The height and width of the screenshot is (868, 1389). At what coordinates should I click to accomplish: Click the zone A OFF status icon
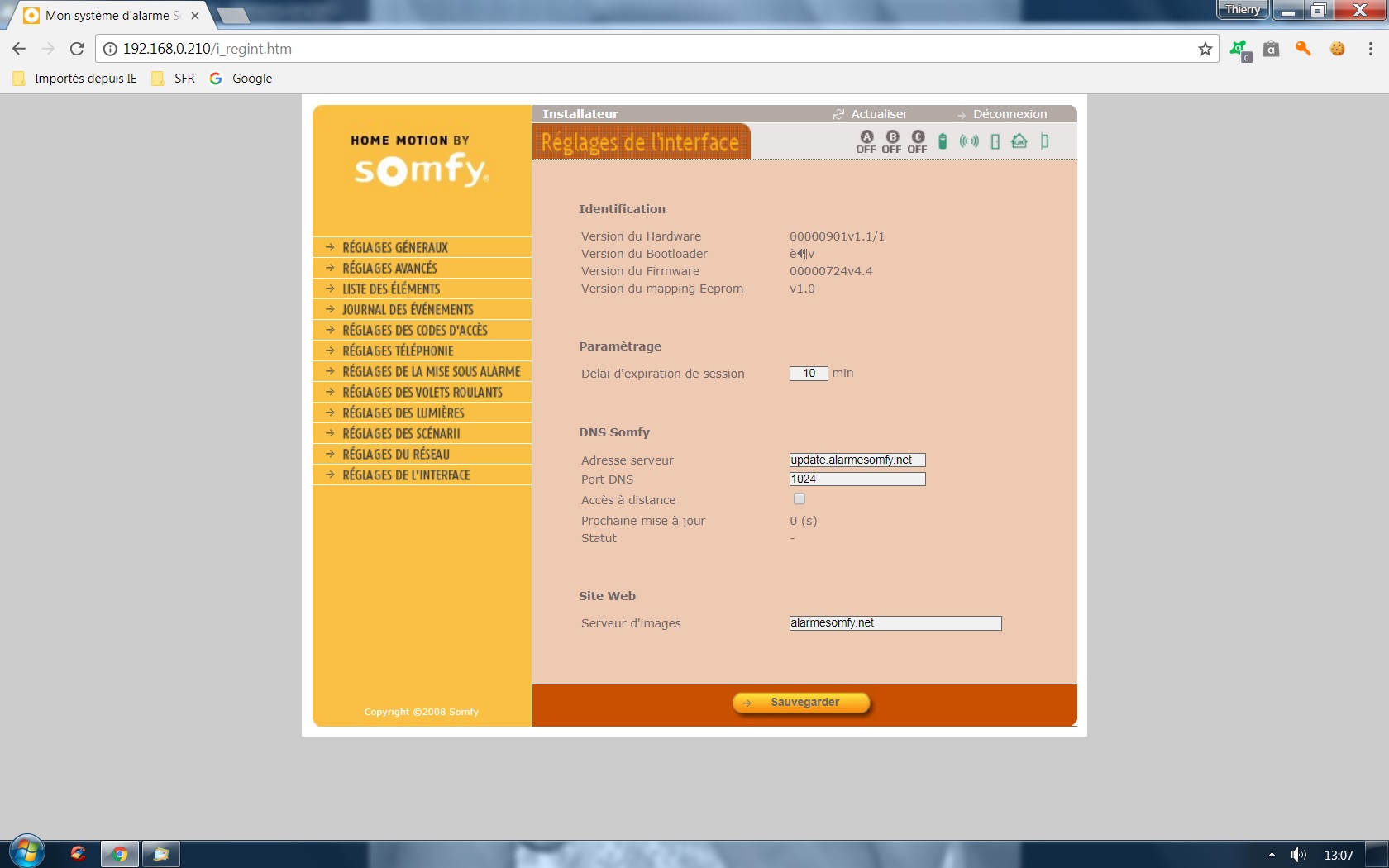[x=866, y=141]
